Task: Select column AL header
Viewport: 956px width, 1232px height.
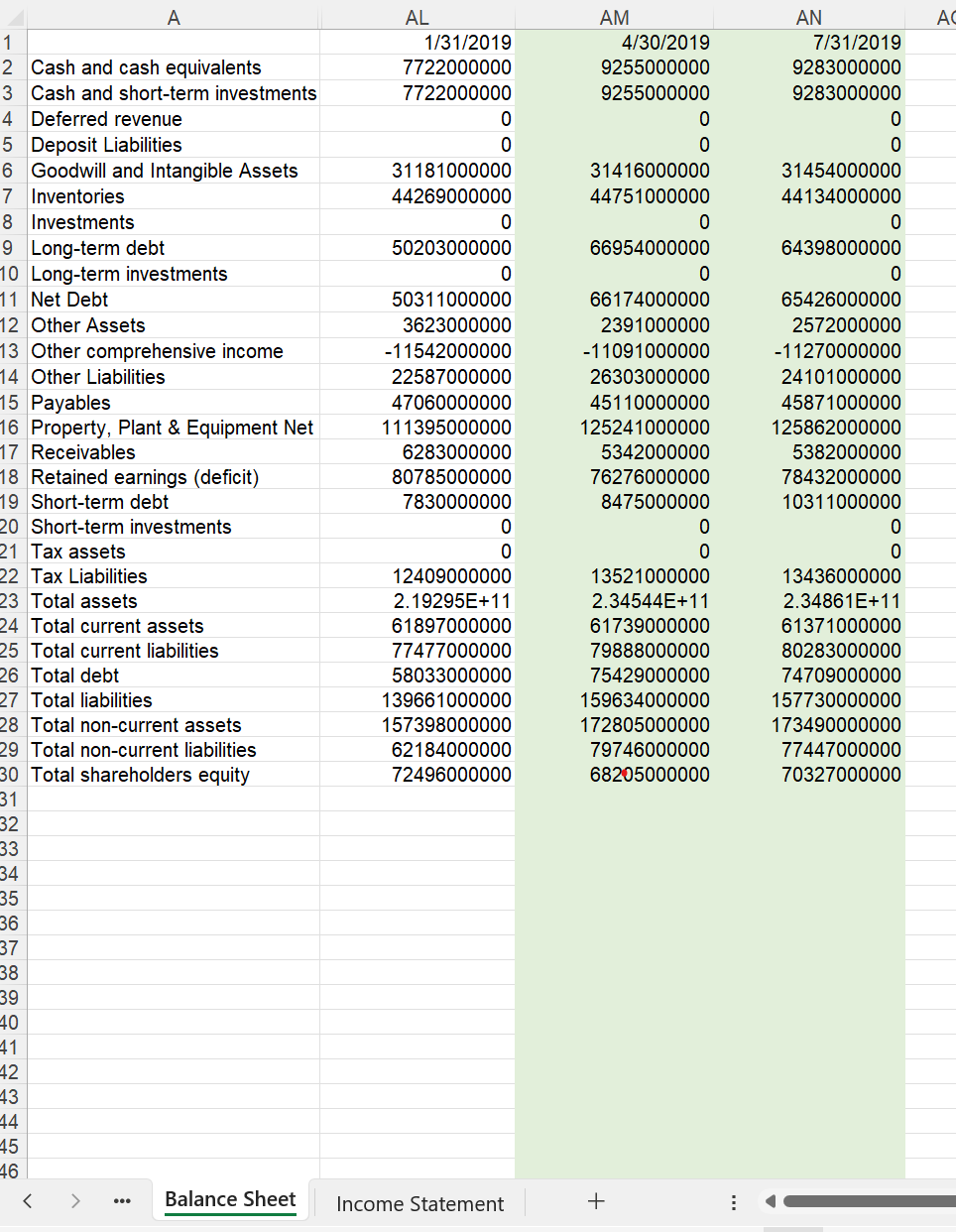Action: click(x=418, y=17)
